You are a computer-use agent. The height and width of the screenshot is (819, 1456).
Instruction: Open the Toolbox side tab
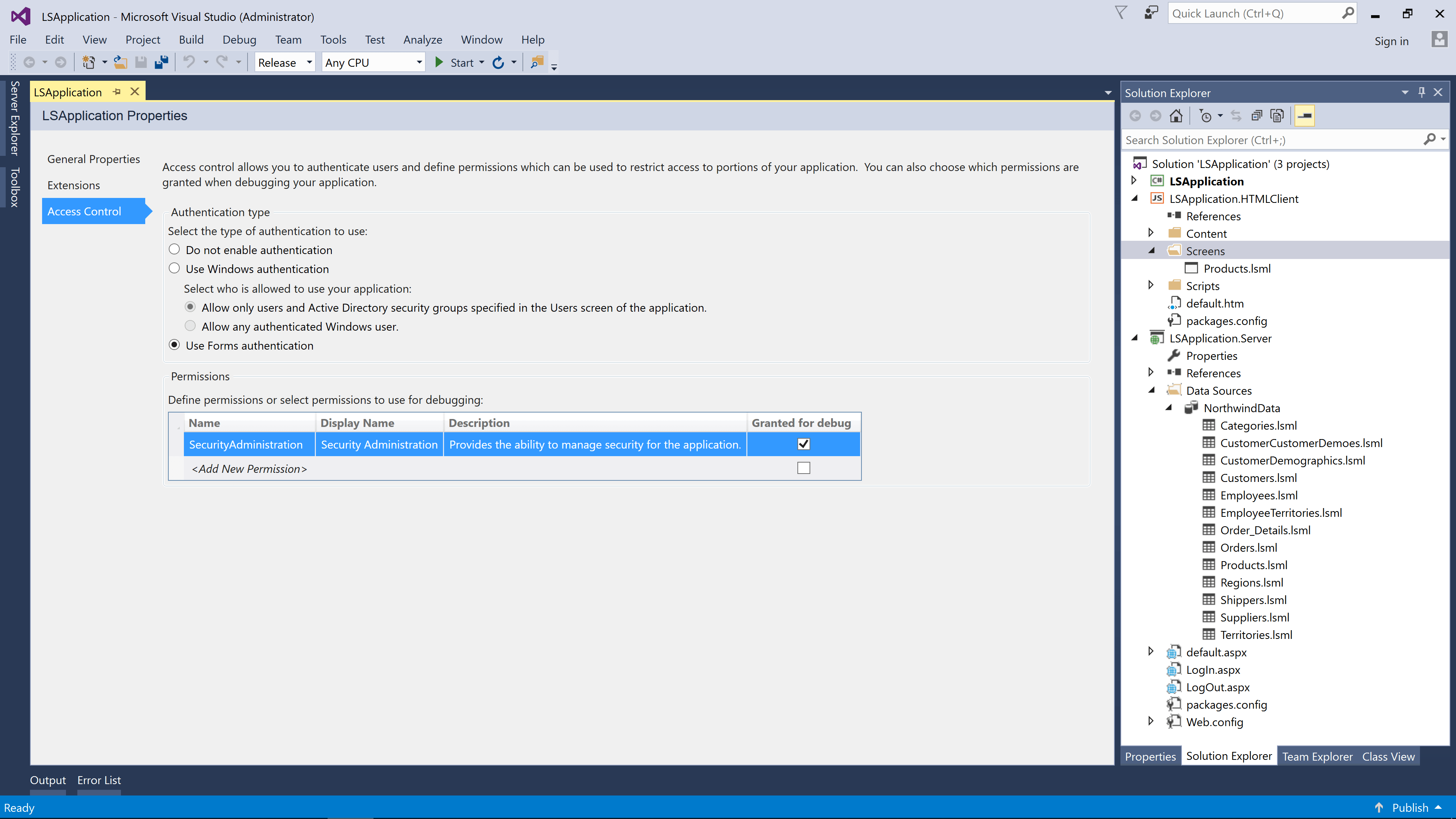click(15, 187)
